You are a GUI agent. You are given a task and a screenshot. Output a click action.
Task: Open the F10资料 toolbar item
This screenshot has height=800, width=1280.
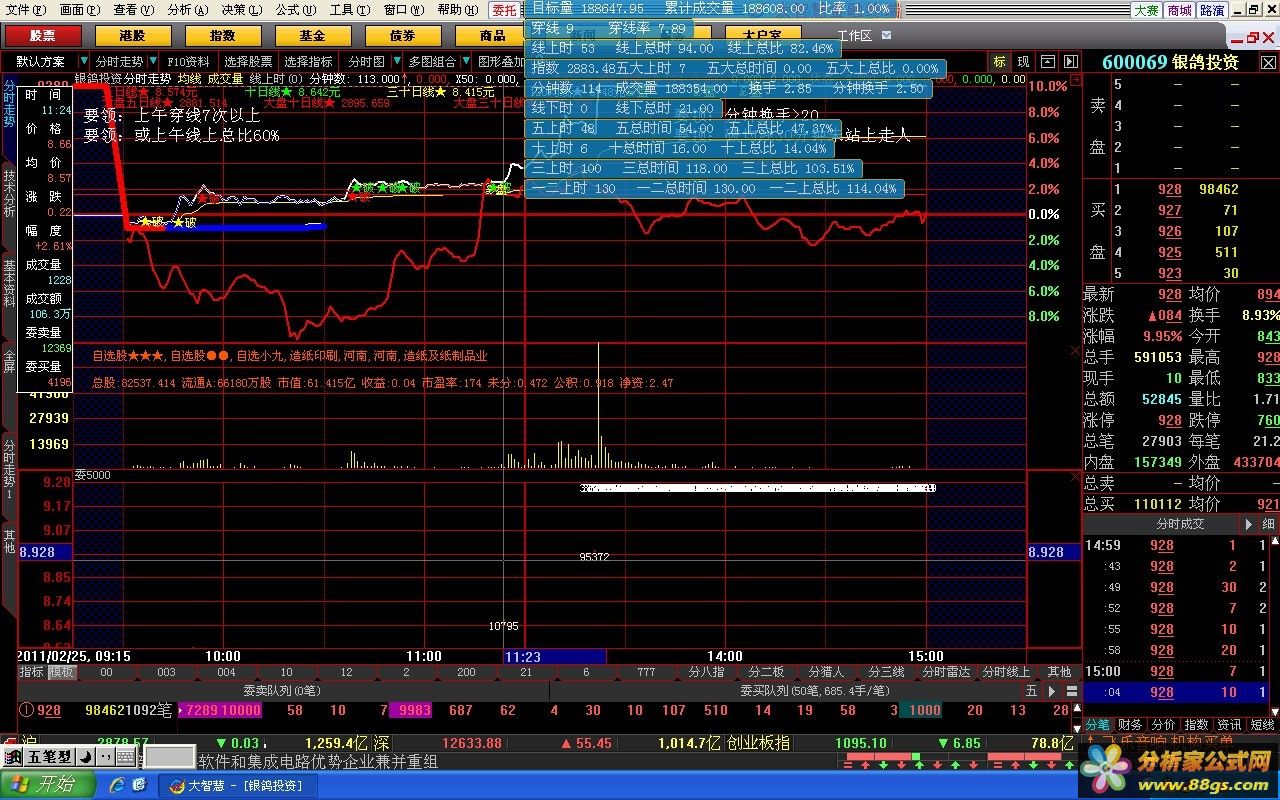click(188, 61)
